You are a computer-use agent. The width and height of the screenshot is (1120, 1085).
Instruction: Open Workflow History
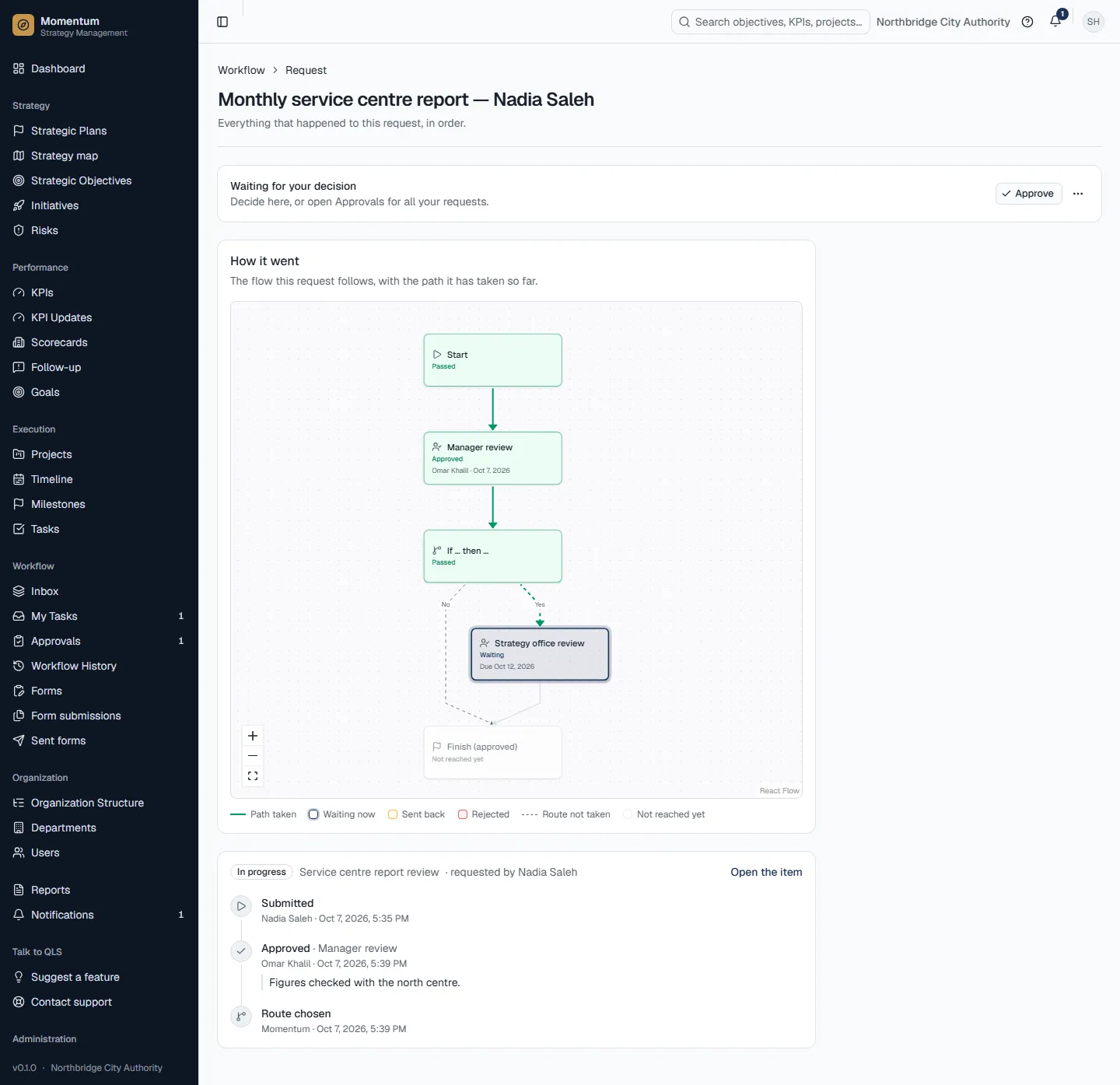[x=99, y=666]
